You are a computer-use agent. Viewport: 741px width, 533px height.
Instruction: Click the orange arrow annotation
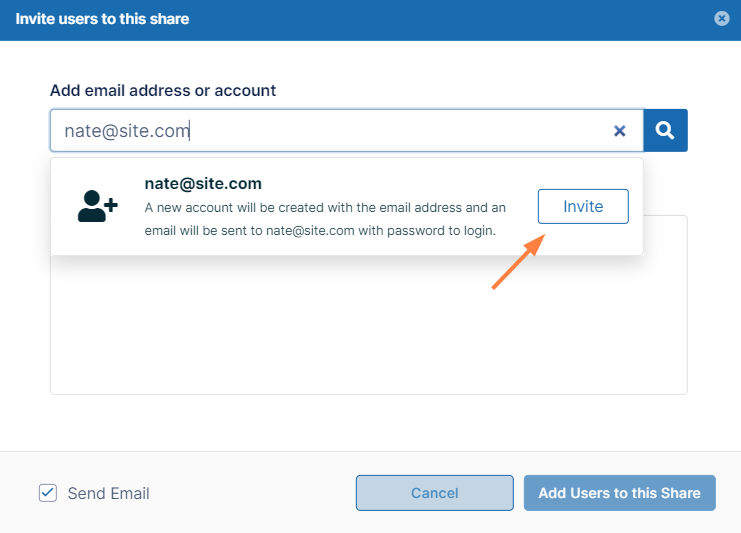click(518, 262)
